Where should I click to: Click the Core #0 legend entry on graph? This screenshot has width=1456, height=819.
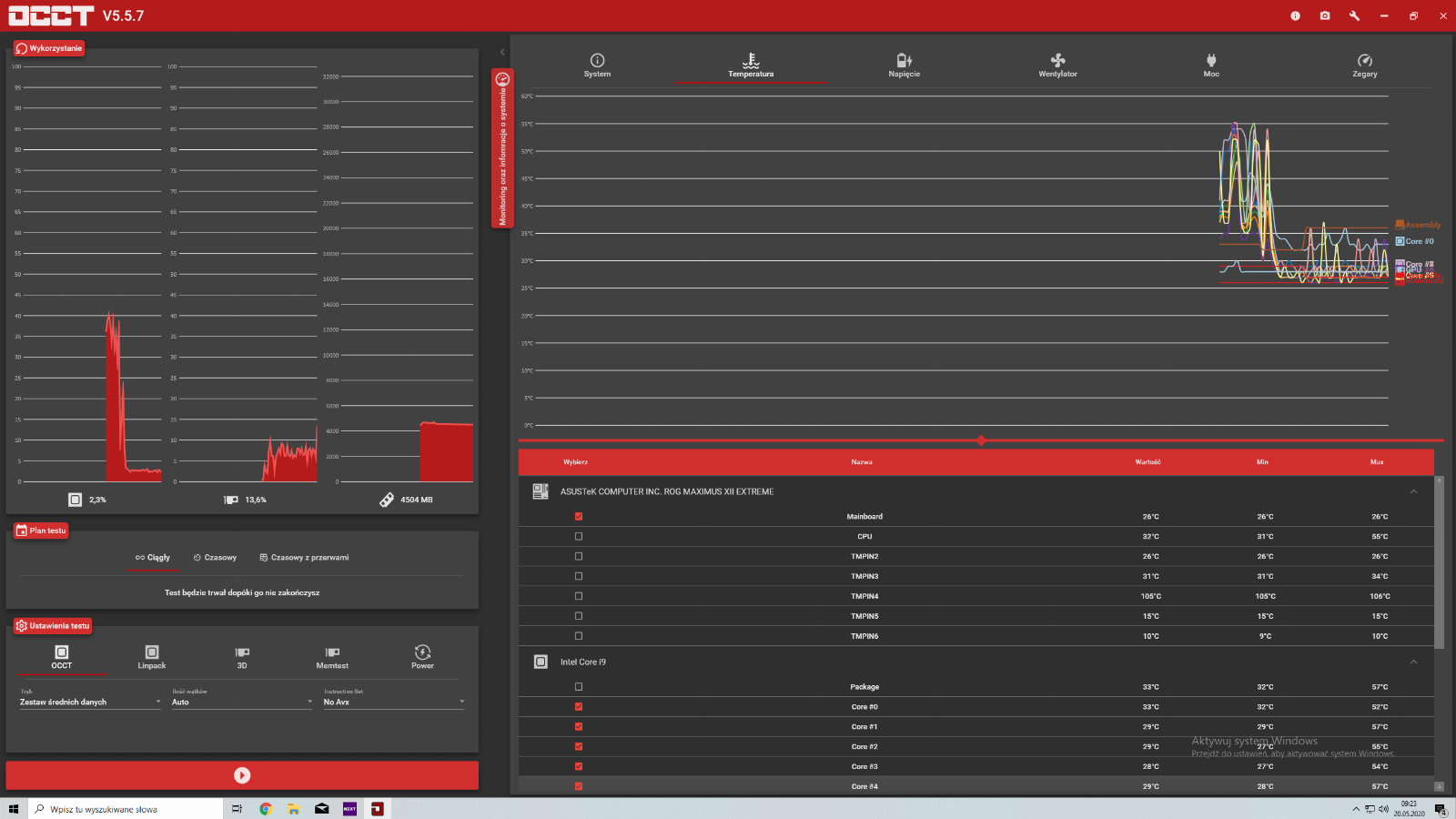point(1415,241)
